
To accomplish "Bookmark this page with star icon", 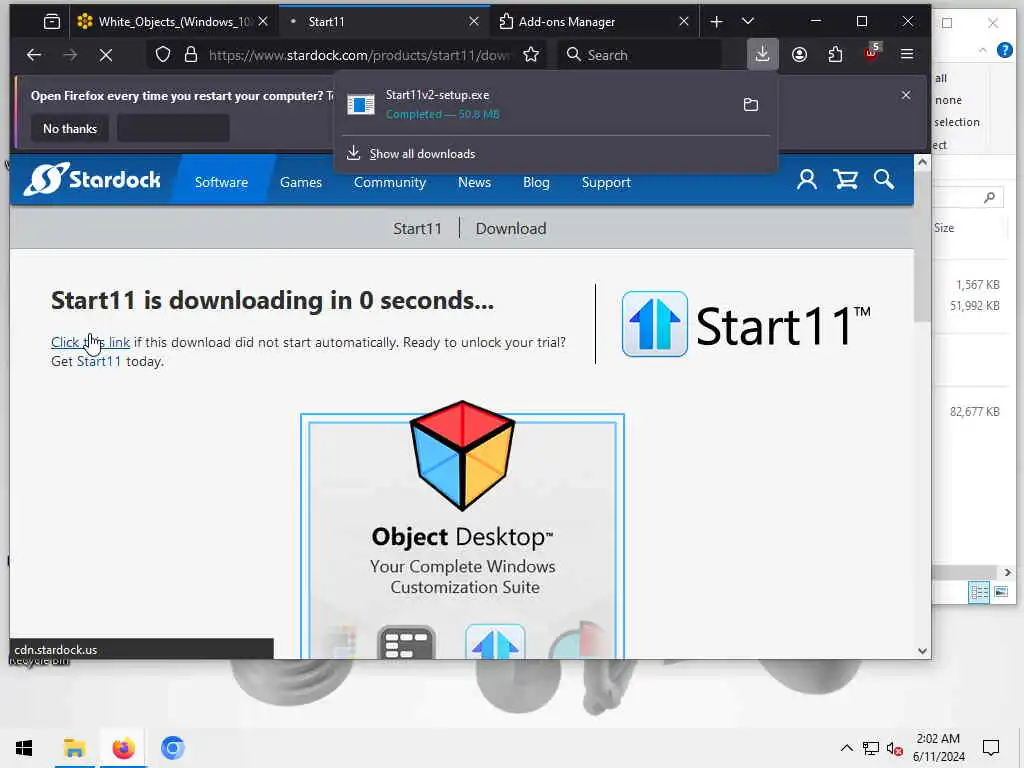I will [x=531, y=55].
